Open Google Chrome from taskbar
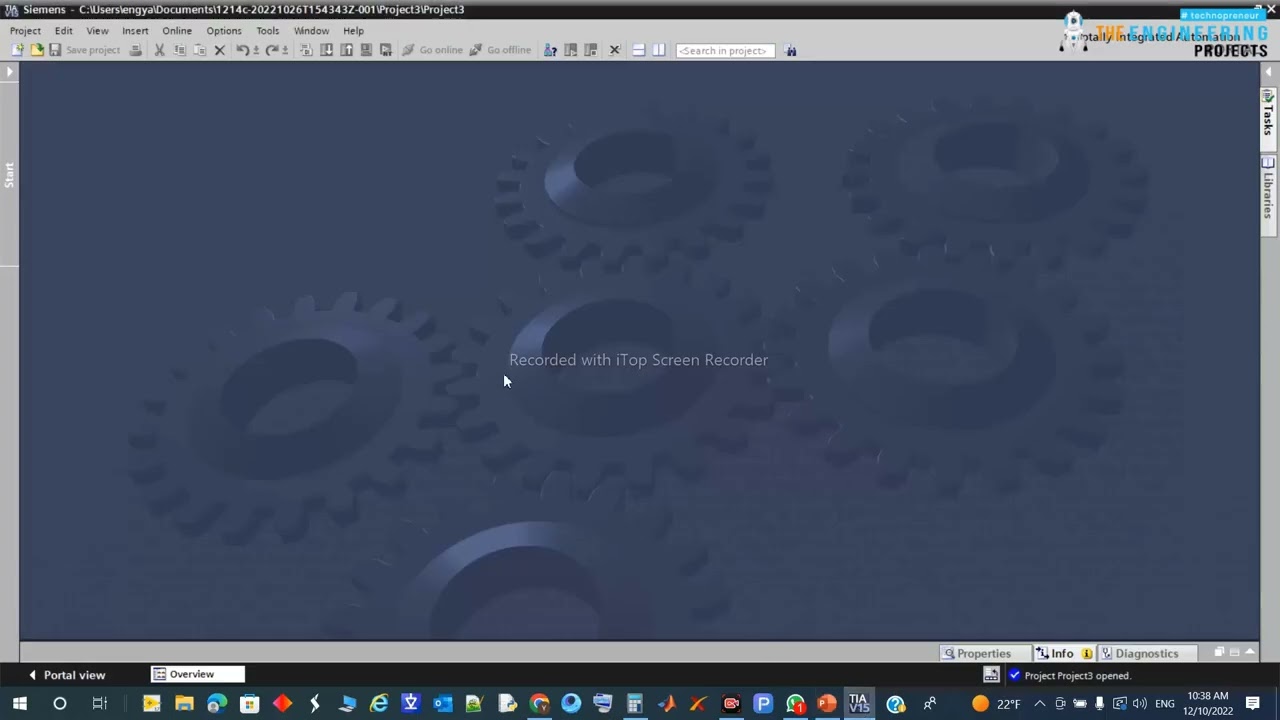The height and width of the screenshot is (720, 1280). pos(539,704)
